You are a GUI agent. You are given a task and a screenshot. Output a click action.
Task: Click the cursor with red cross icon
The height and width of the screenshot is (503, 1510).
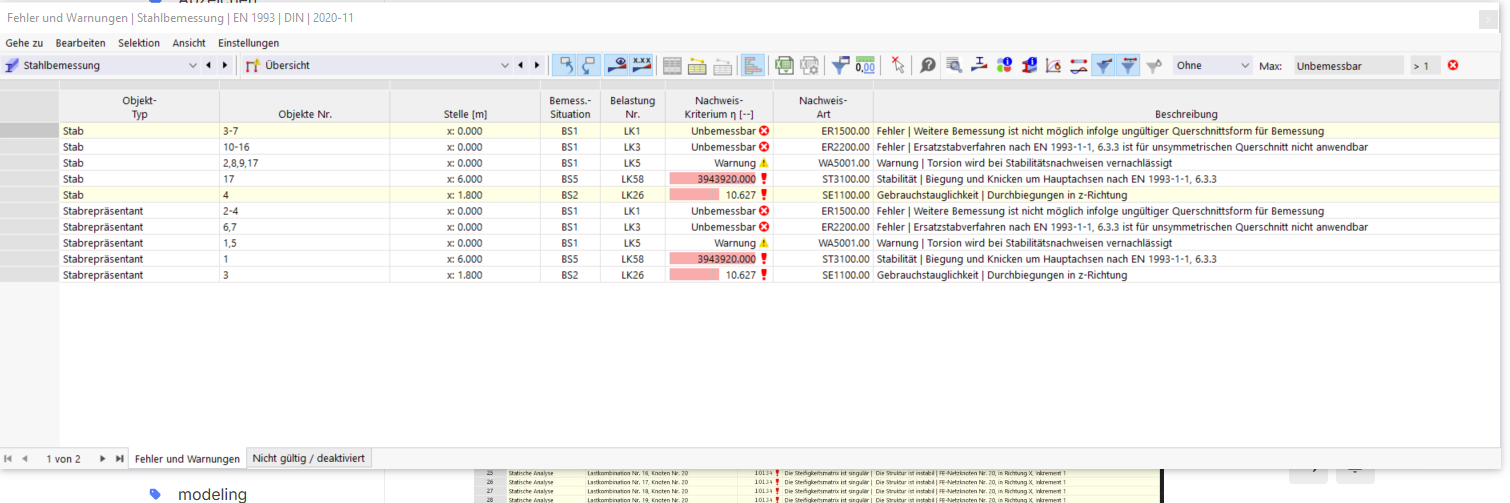click(x=897, y=65)
